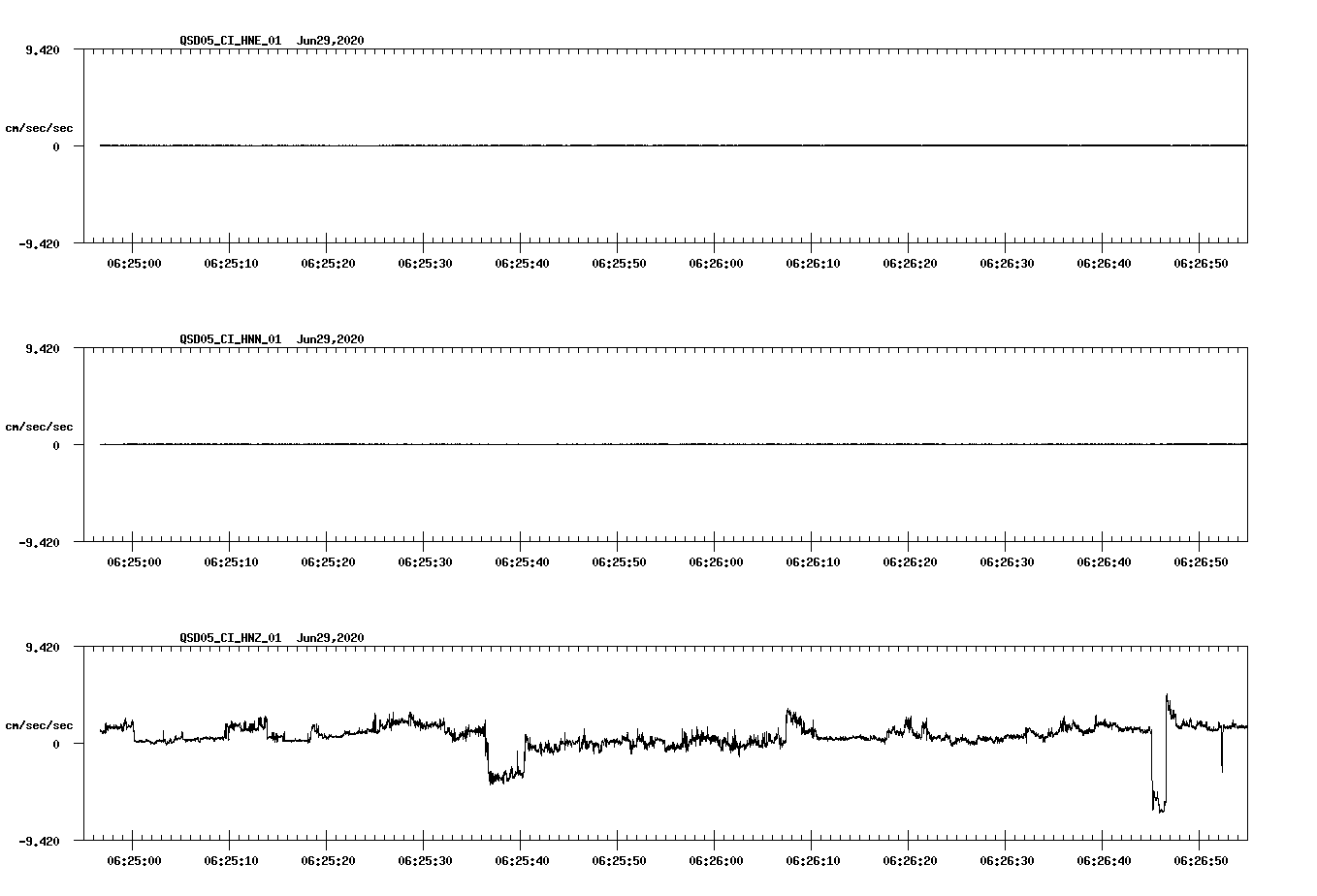Pick 06:26:10 on the HNZ time axis

pos(813,860)
